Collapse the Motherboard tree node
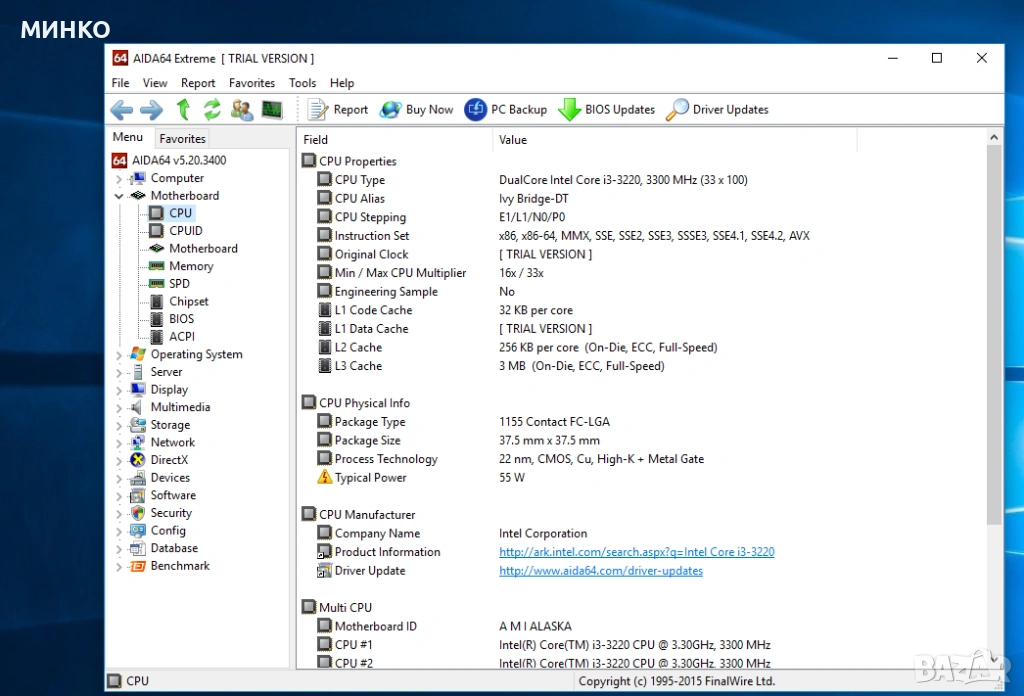Viewport: 1024px width, 696px height. coord(119,196)
